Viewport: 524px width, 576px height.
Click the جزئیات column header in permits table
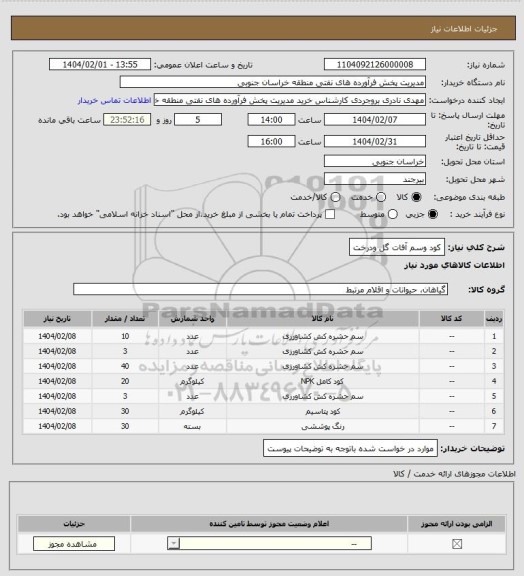click(74, 524)
